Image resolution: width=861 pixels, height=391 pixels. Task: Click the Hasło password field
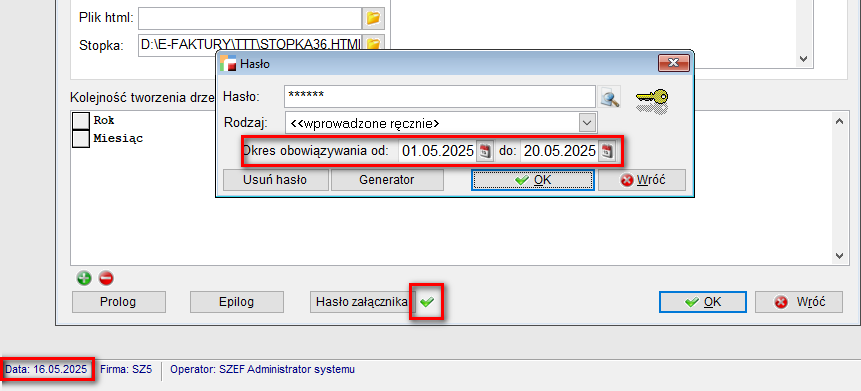440,97
